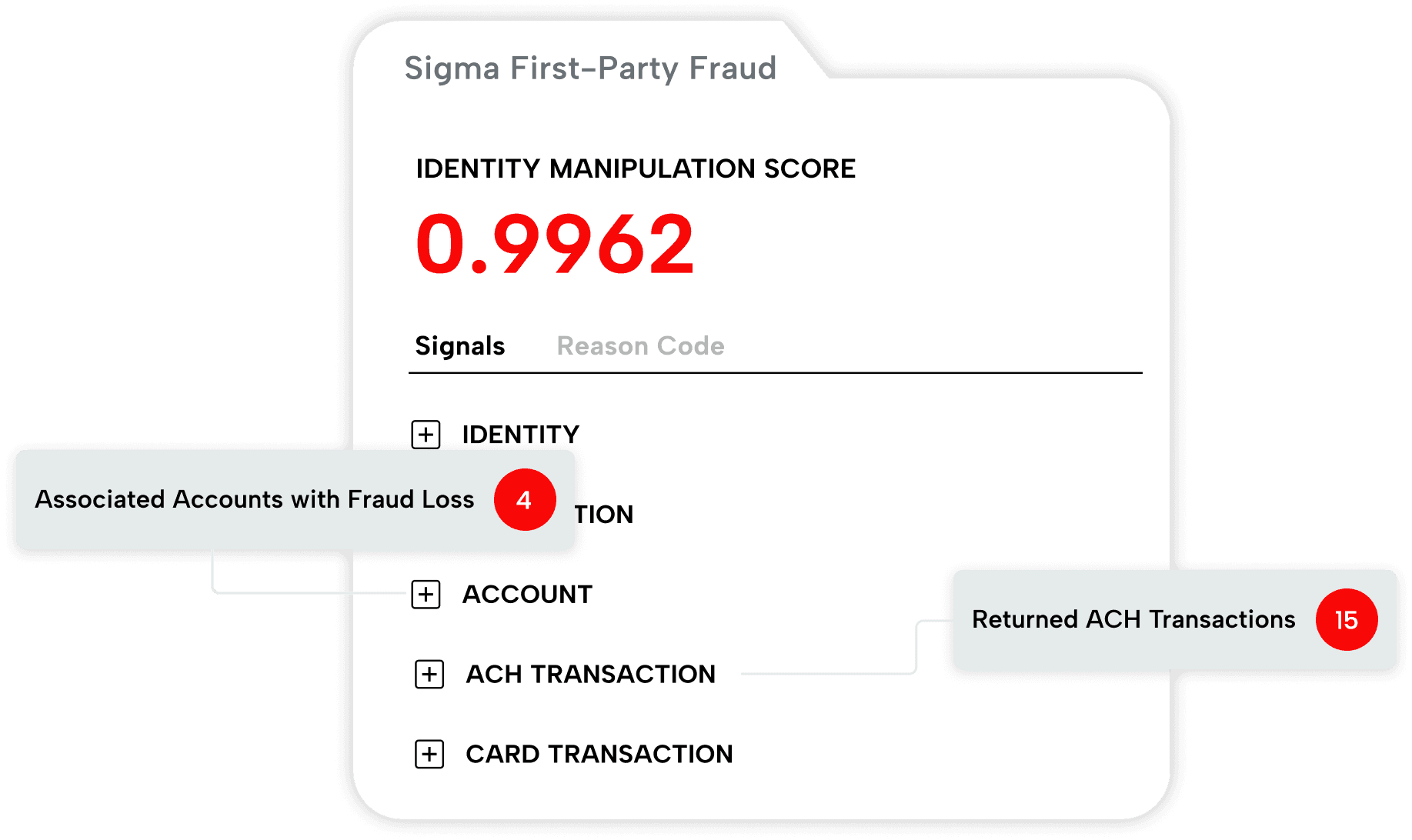Screen dimensions: 1412x840
Task: Click the plus icon beside ACH TRANSACTION
Action: 429,674
